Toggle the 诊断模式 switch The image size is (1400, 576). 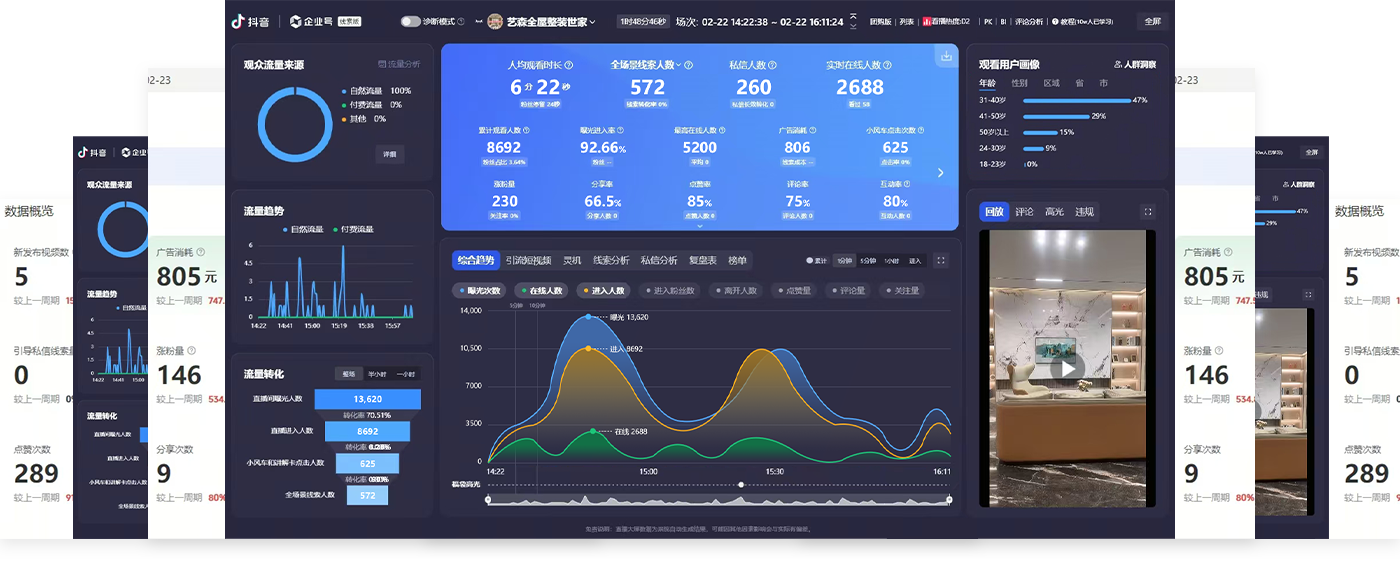[410, 21]
